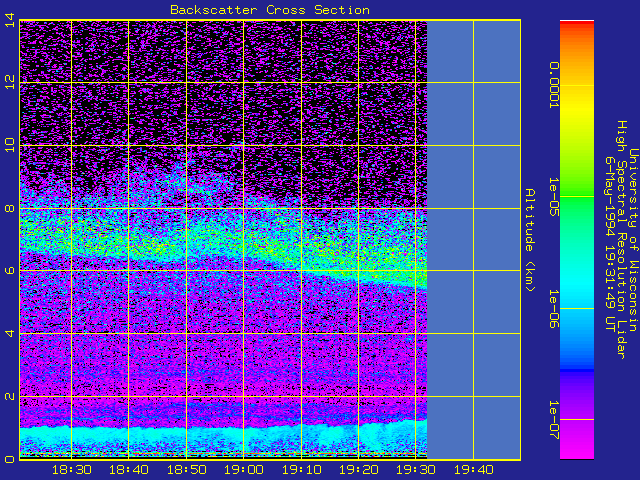Viewport: 640px width, 480px height.
Task: Click 'High Spectral Resolution Lidar' text
Action: tap(621, 240)
